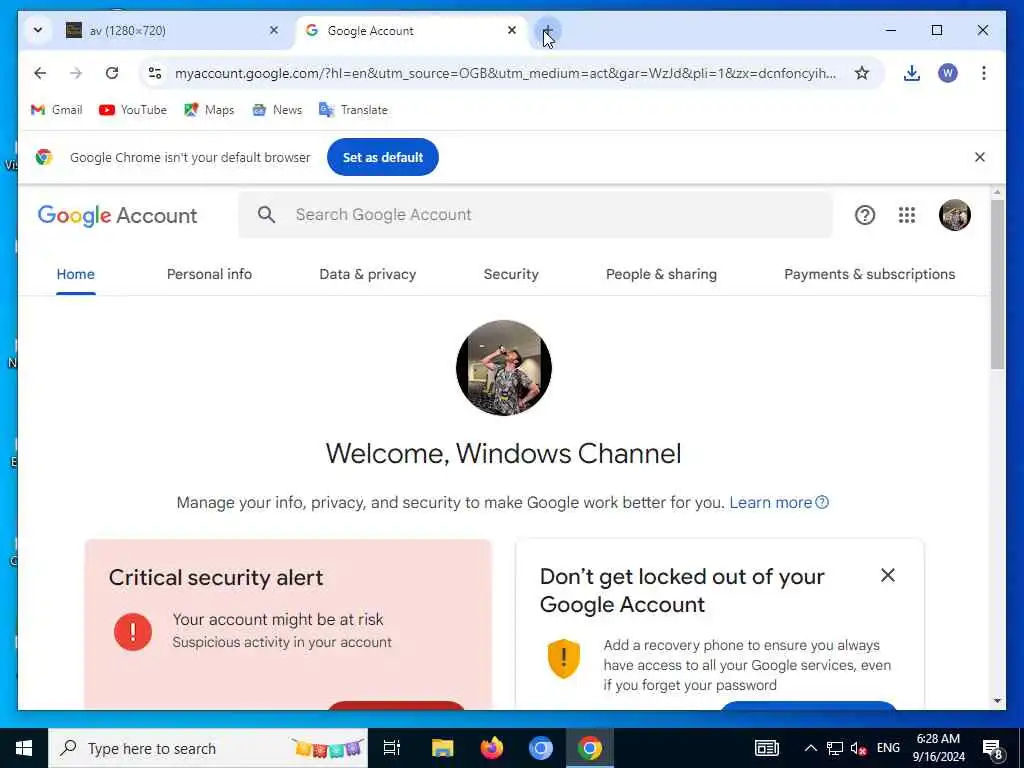The height and width of the screenshot is (768, 1024).
Task: Click Set as default button
Action: click(x=383, y=157)
